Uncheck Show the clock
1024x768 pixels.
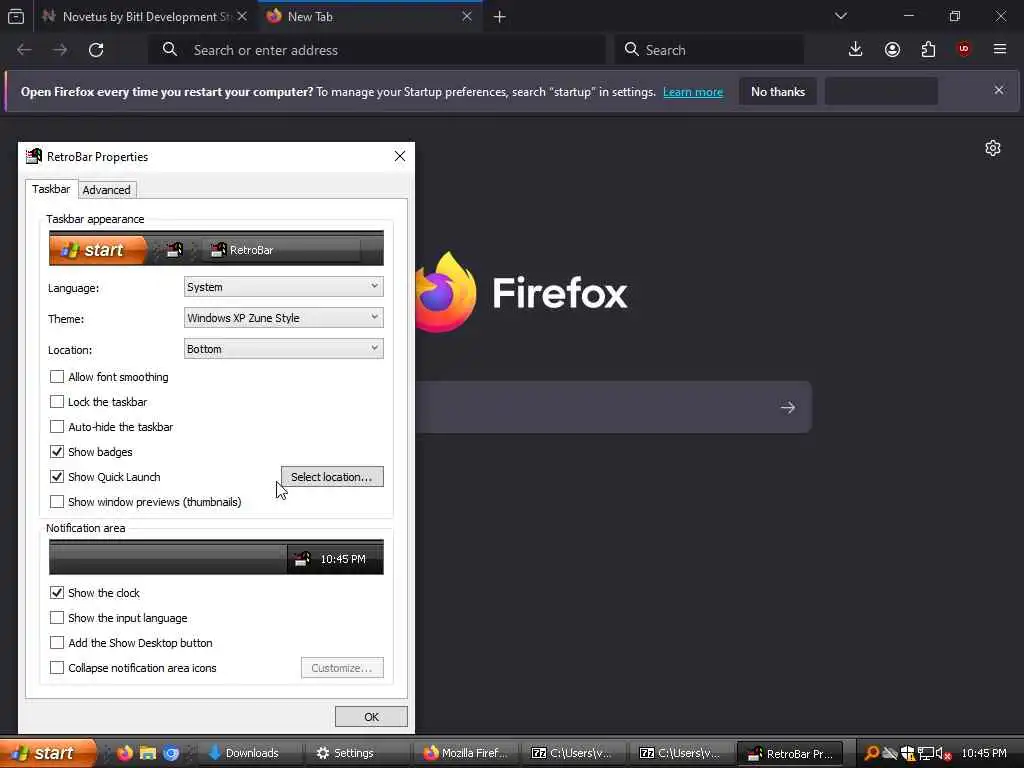[57, 593]
